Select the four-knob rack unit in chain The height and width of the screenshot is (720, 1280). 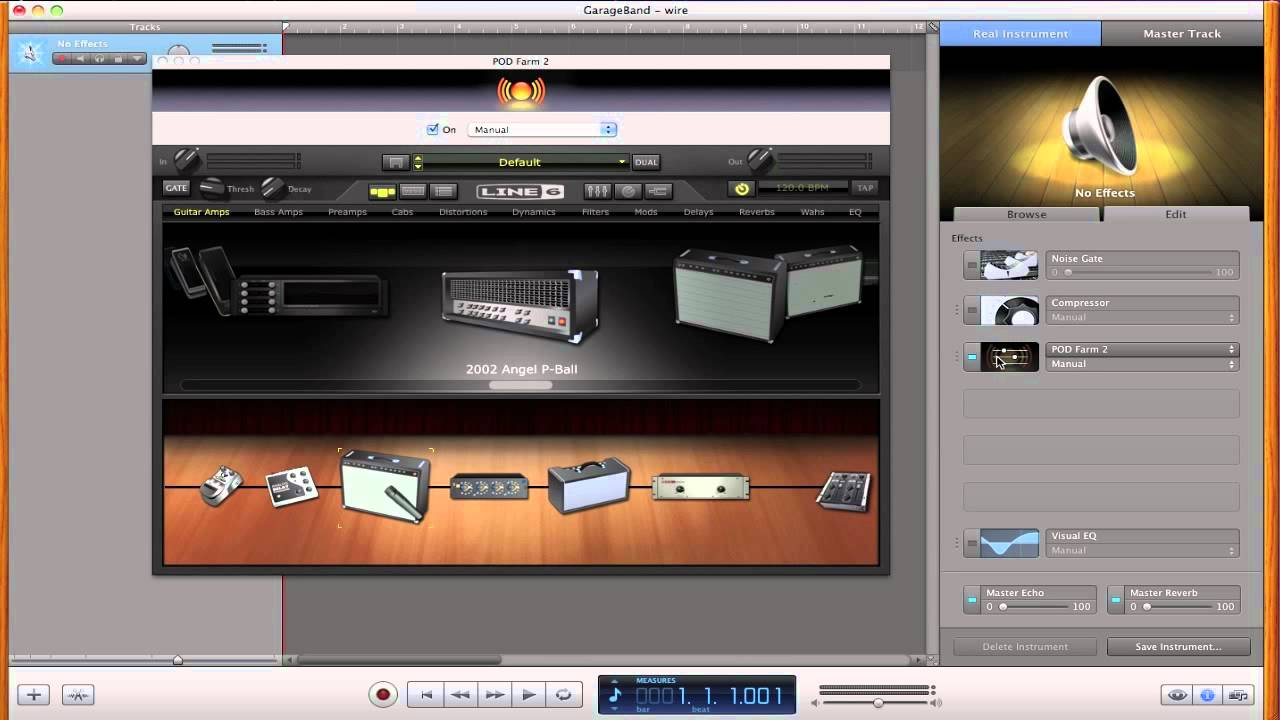[489, 487]
